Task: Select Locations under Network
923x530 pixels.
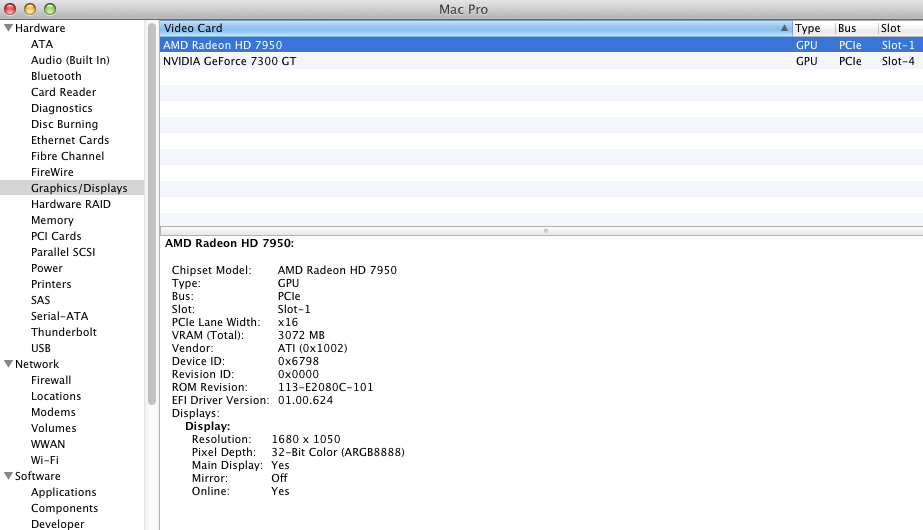Action: coord(56,396)
